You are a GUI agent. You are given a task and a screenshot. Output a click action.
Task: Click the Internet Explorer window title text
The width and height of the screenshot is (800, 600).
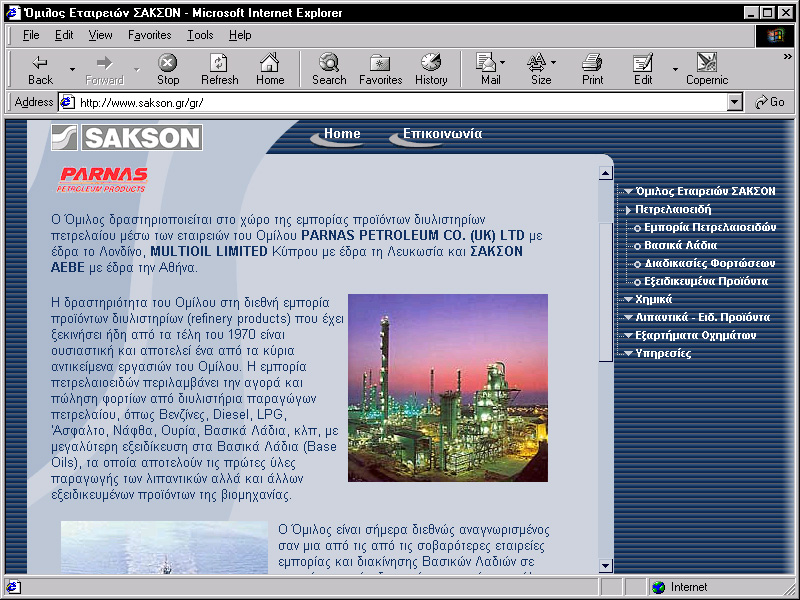point(183,12)
